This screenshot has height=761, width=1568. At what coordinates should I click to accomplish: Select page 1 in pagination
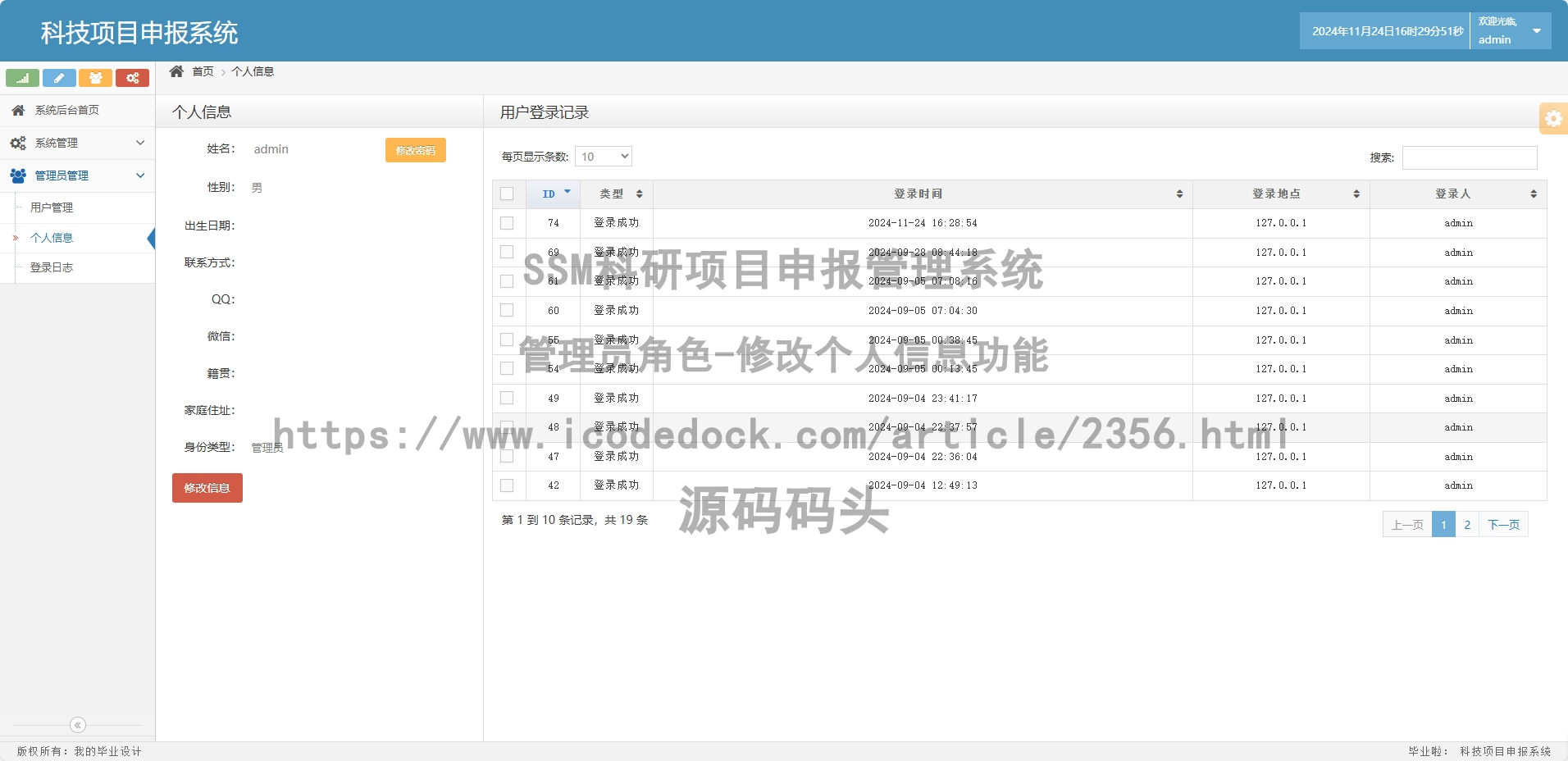click(x=1444, y=525)
